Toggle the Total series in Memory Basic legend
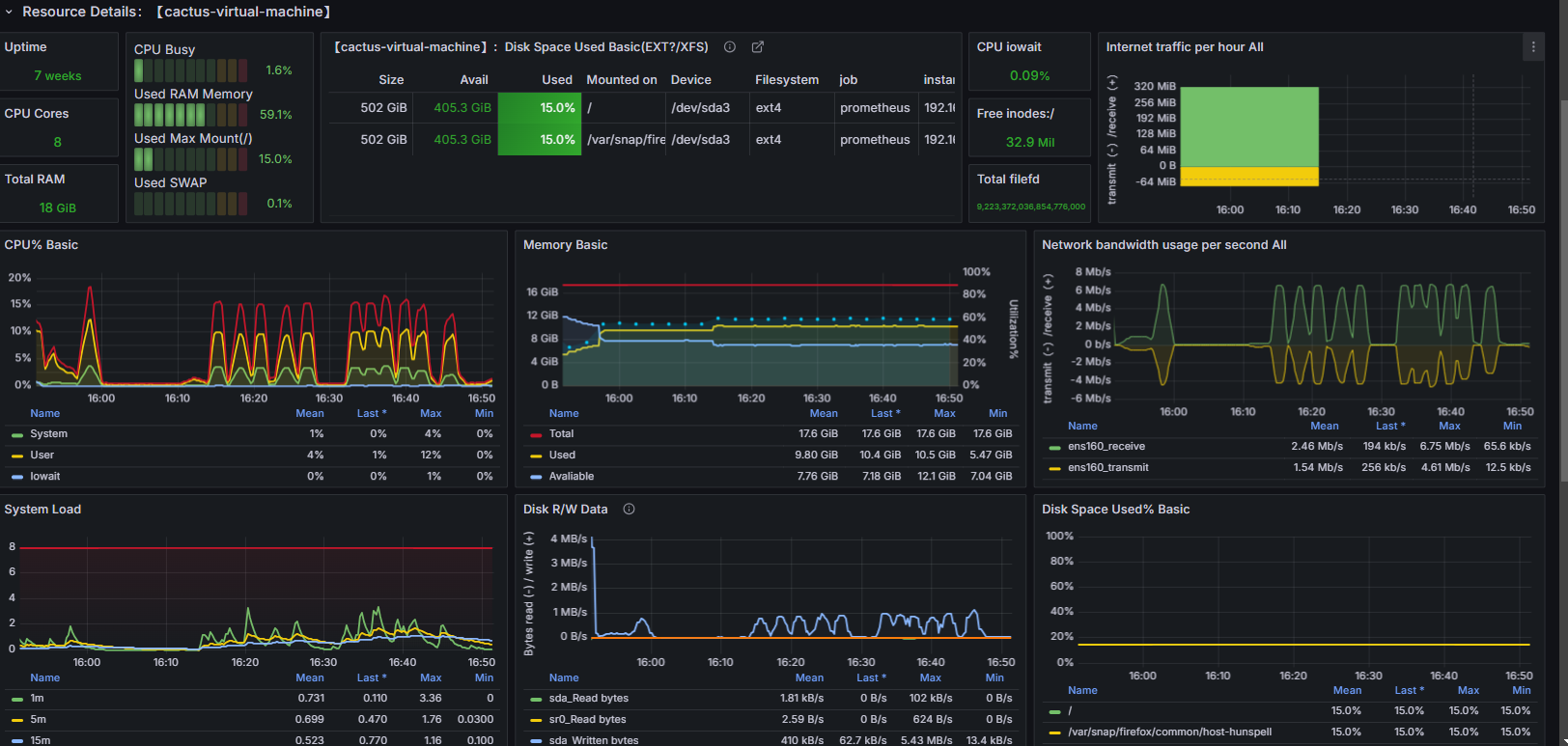The height and width of the screenshot is (746, 1568). point(562,434)
